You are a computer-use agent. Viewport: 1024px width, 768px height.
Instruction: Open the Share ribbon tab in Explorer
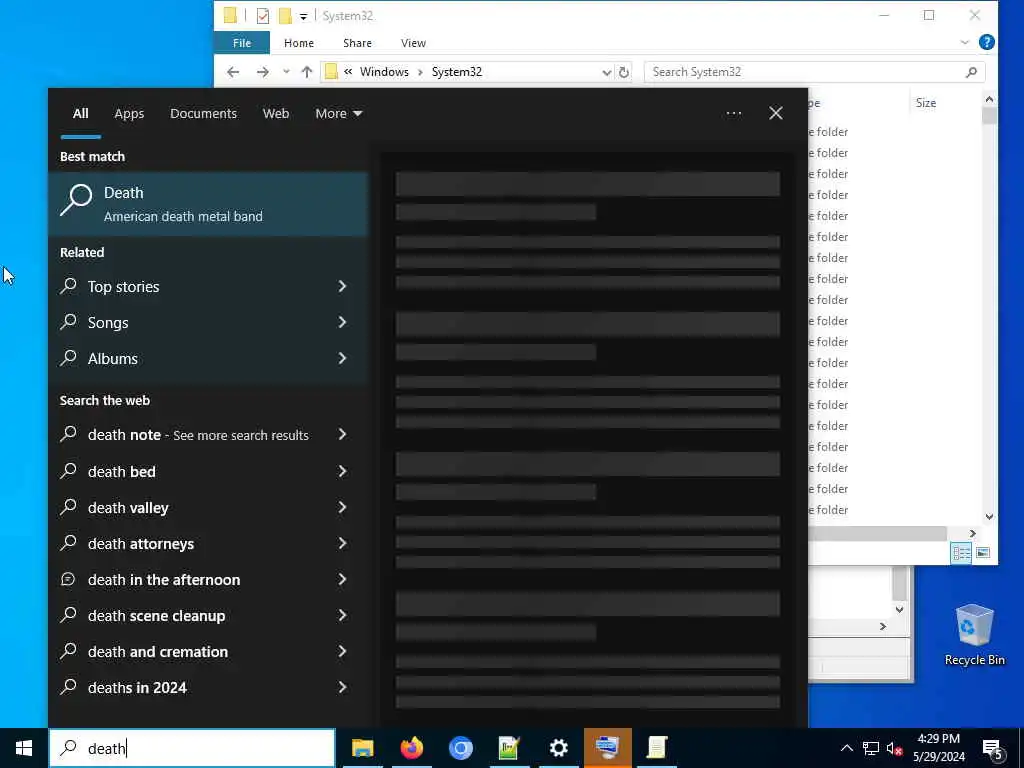click(357, 43)
